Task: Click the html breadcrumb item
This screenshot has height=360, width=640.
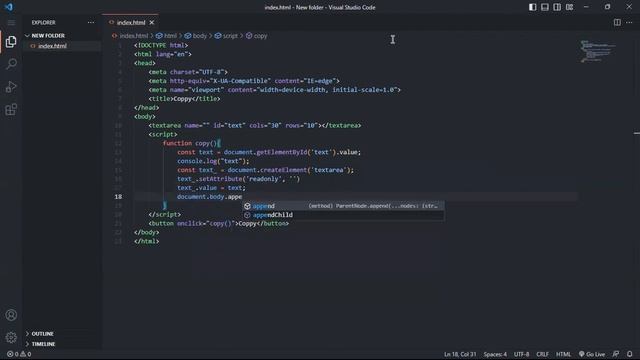Action: [167, 36]
